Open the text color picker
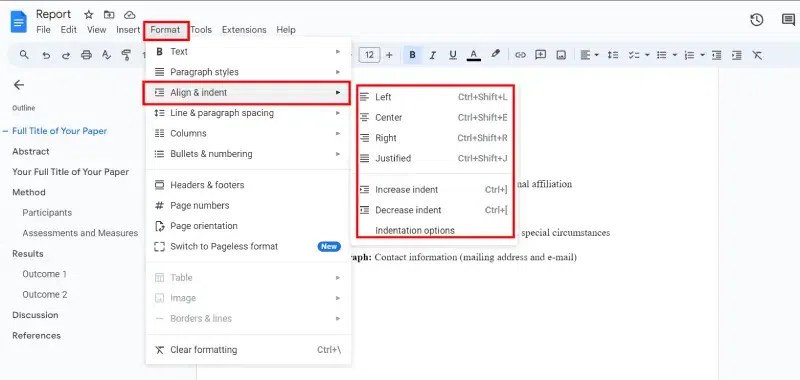The width and height of the screenshot is (800, 380). click(x=473, y=55)
